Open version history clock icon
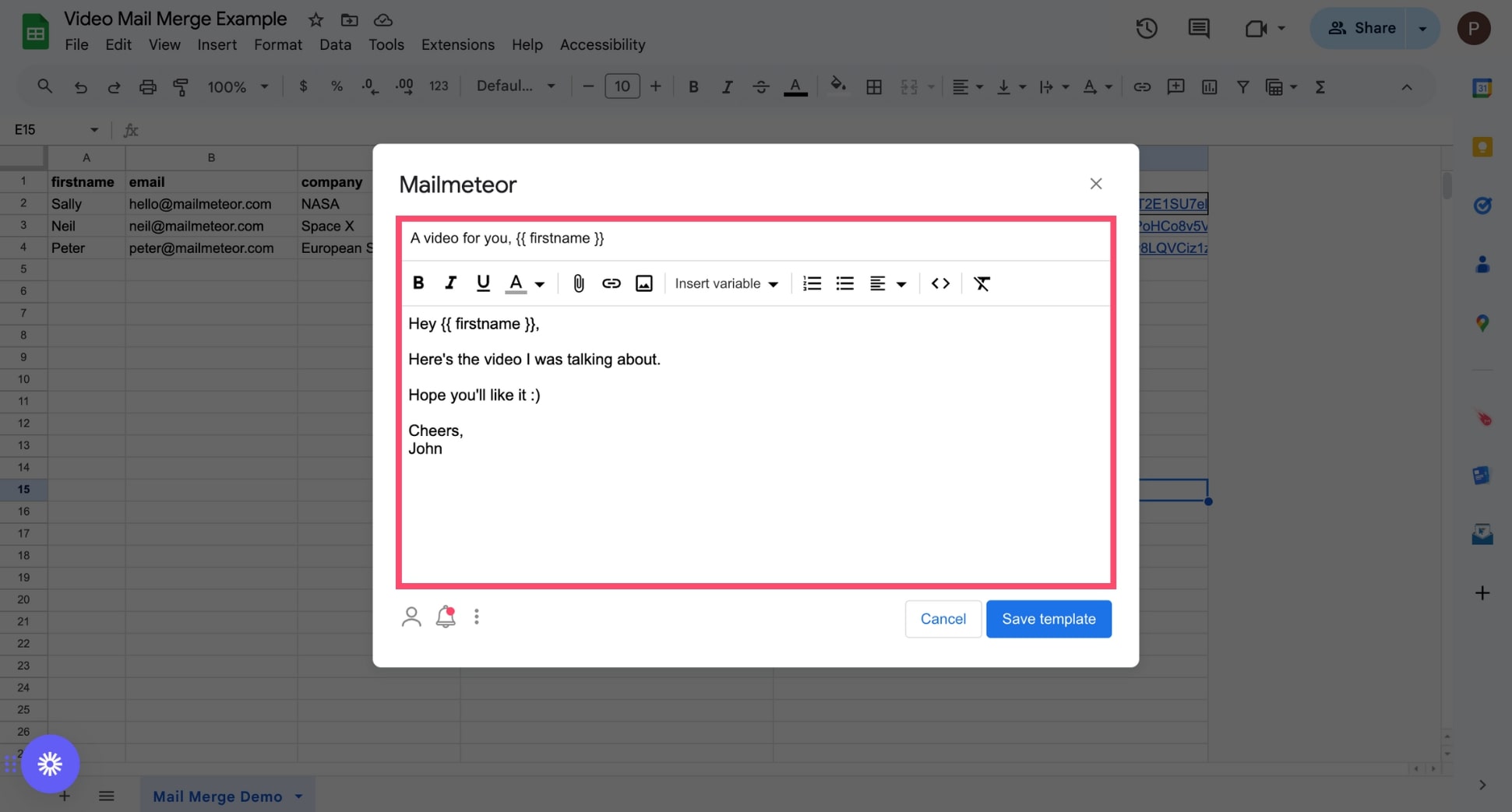 (1146, 29)
